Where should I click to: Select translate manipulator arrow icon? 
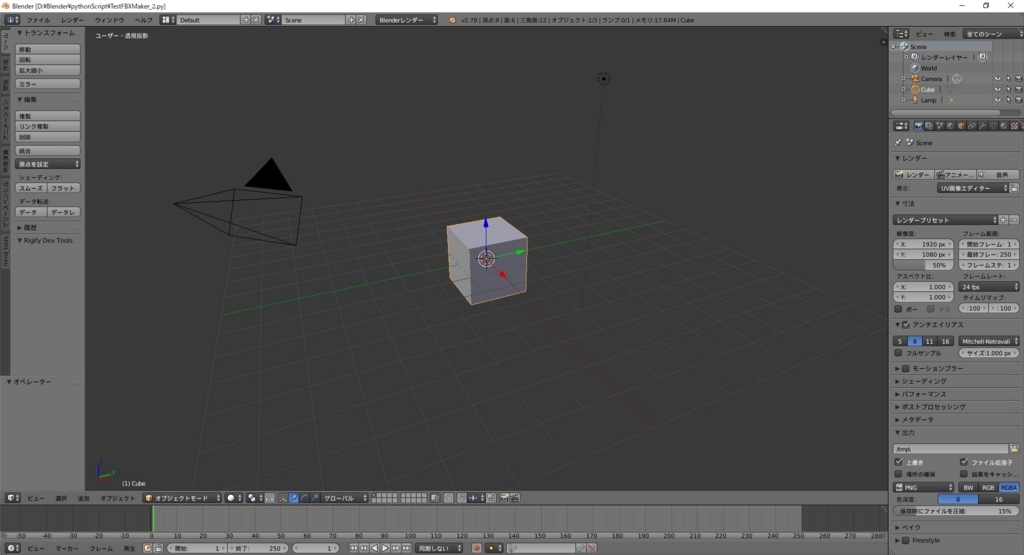point(294,498)
